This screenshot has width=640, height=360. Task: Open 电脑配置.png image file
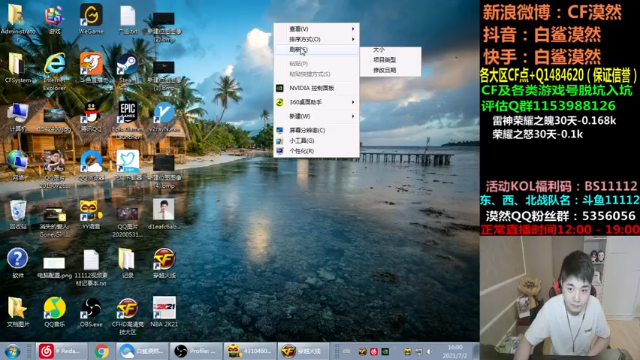[x=54, y=265]
